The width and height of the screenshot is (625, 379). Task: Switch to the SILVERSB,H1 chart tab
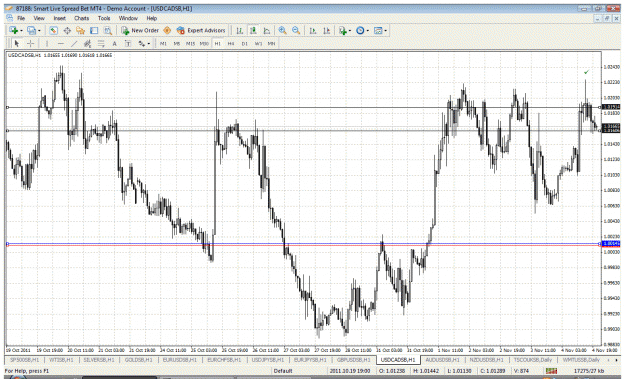(x=99, y=360)
